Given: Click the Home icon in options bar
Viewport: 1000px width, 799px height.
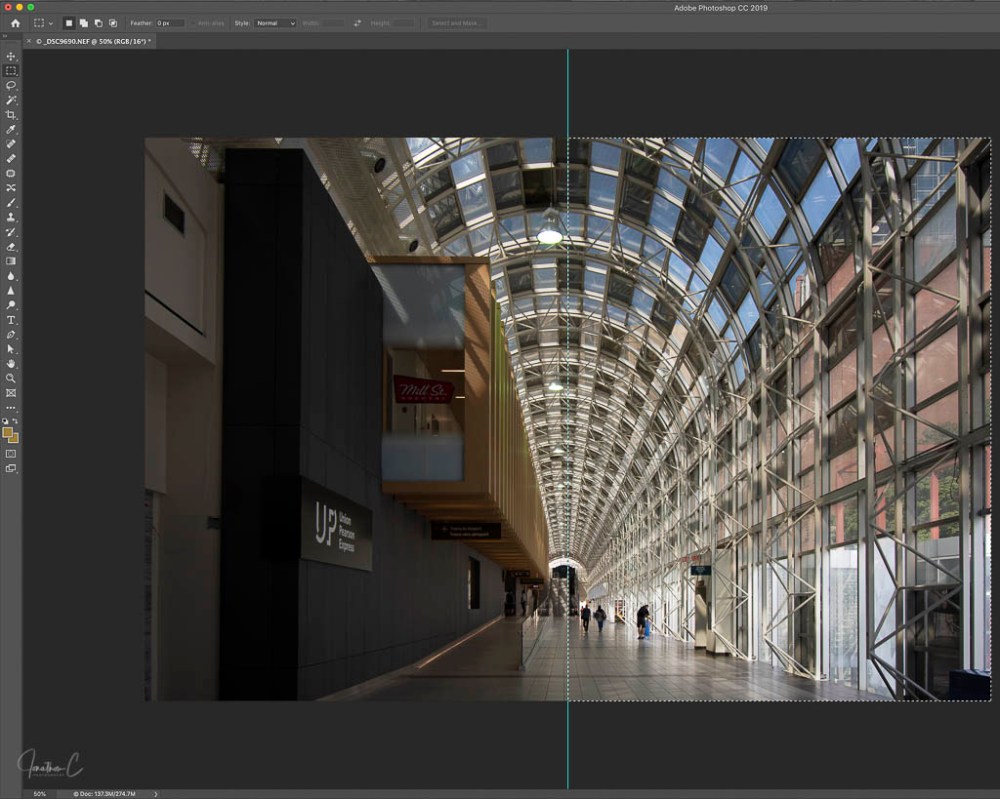Looking at the screenshot, I should (15, 23).
